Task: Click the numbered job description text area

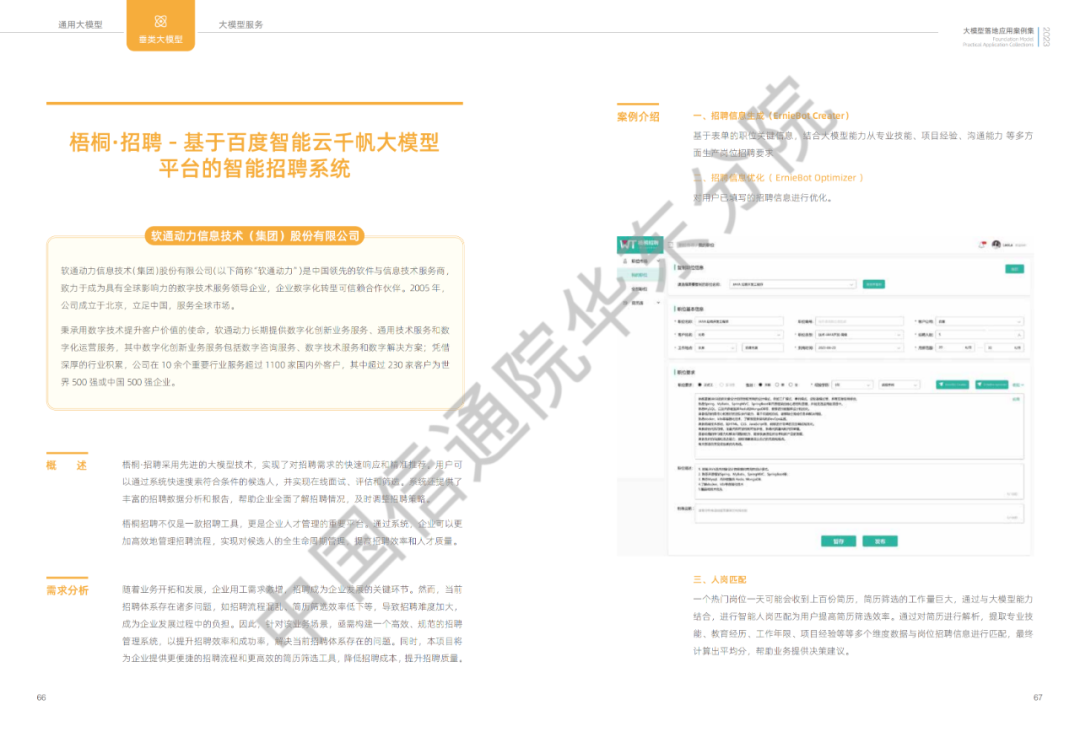Action: [x=859, y=481]
